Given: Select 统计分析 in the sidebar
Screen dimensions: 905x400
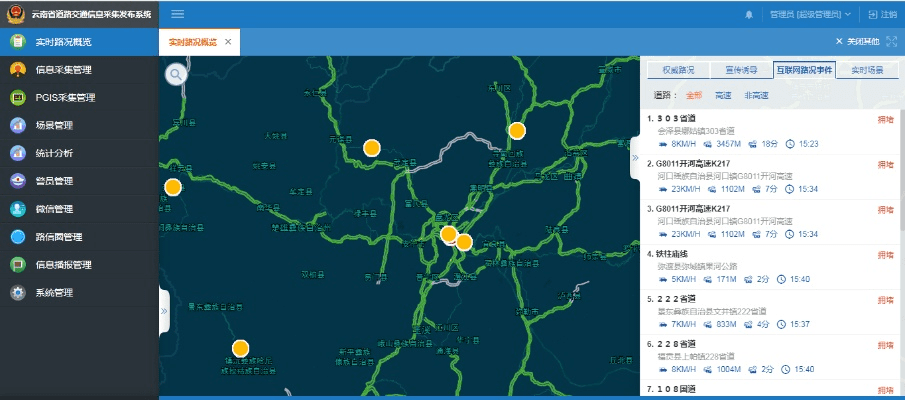Looking at the screenshot, I should pyautogui.click(x=54, y=154).
